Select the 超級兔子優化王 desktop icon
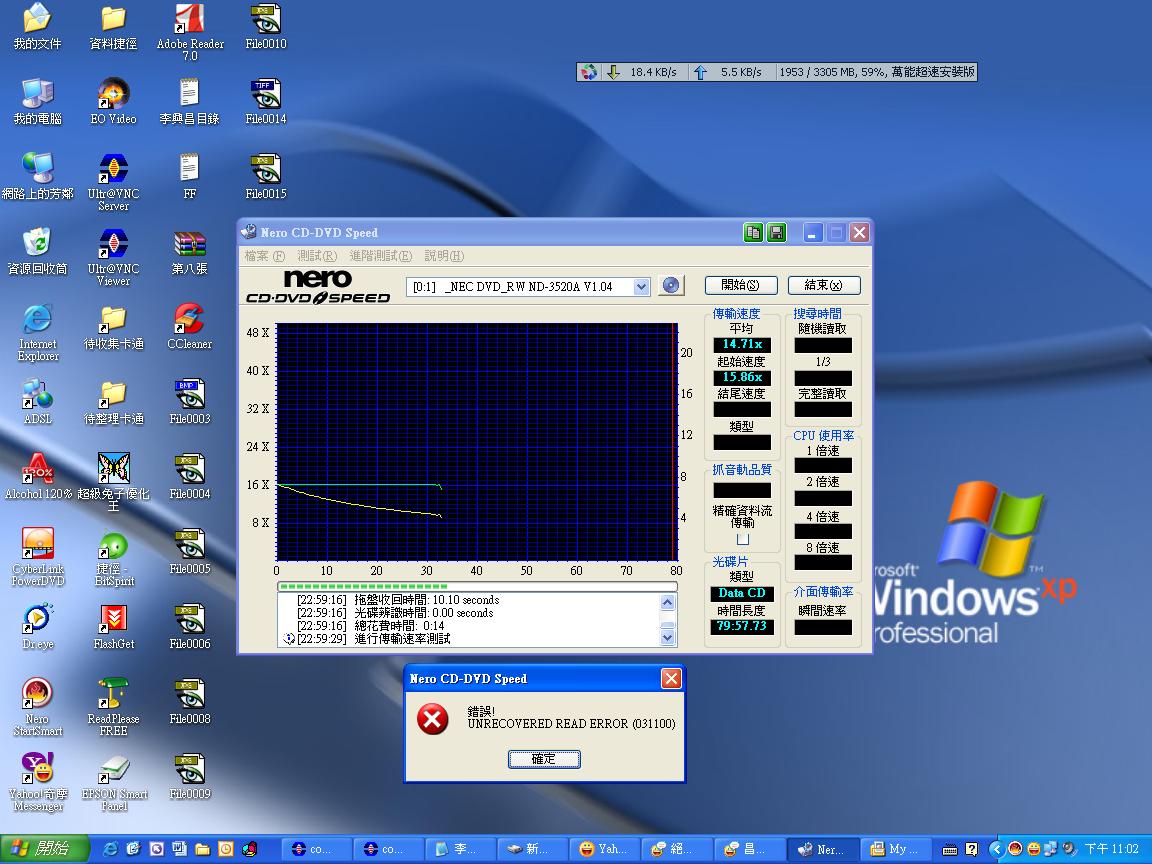Image resolution: width=1152 pixels, height=864 pixels. point(113,482)
